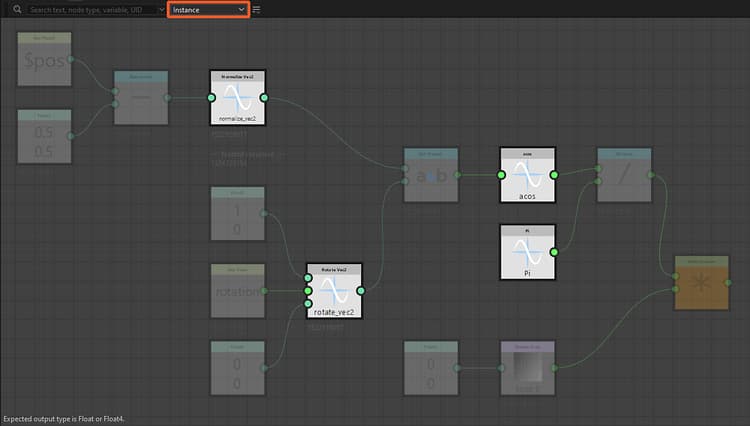Select the dimmed Subtraction node
This screenshot has width=750, height=426.
[x=141, y=98]
